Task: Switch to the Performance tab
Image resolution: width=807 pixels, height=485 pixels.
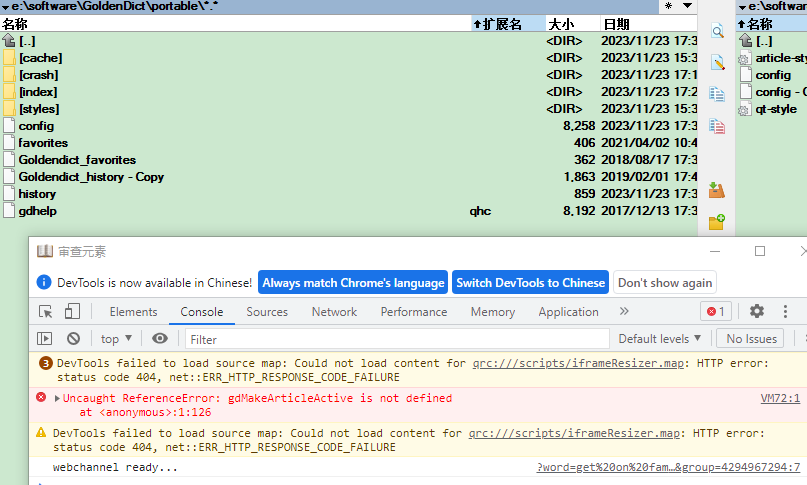Action: point(414,311)
